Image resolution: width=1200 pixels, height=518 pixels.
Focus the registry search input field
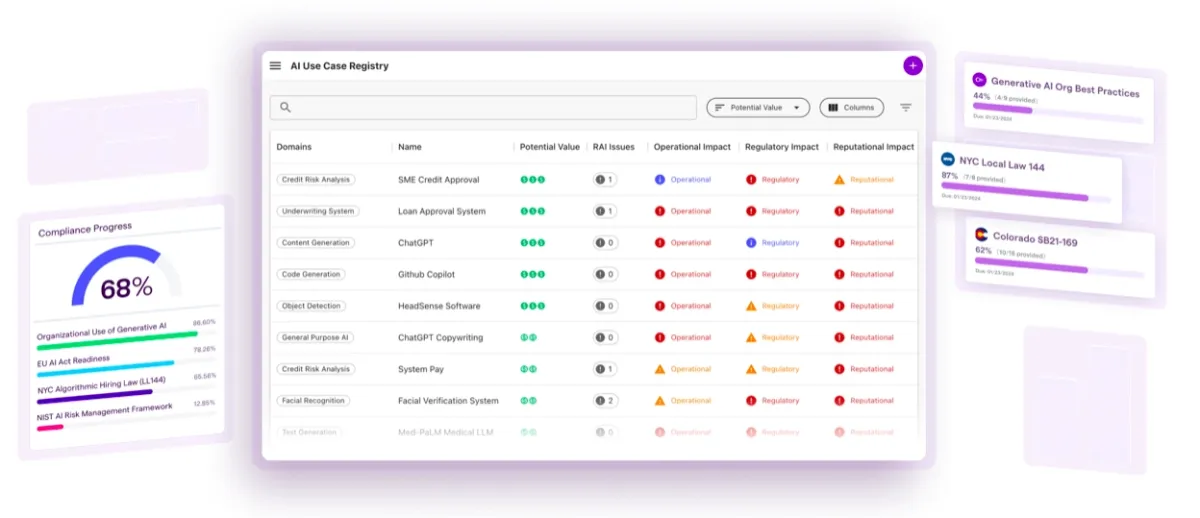[490, 108]
